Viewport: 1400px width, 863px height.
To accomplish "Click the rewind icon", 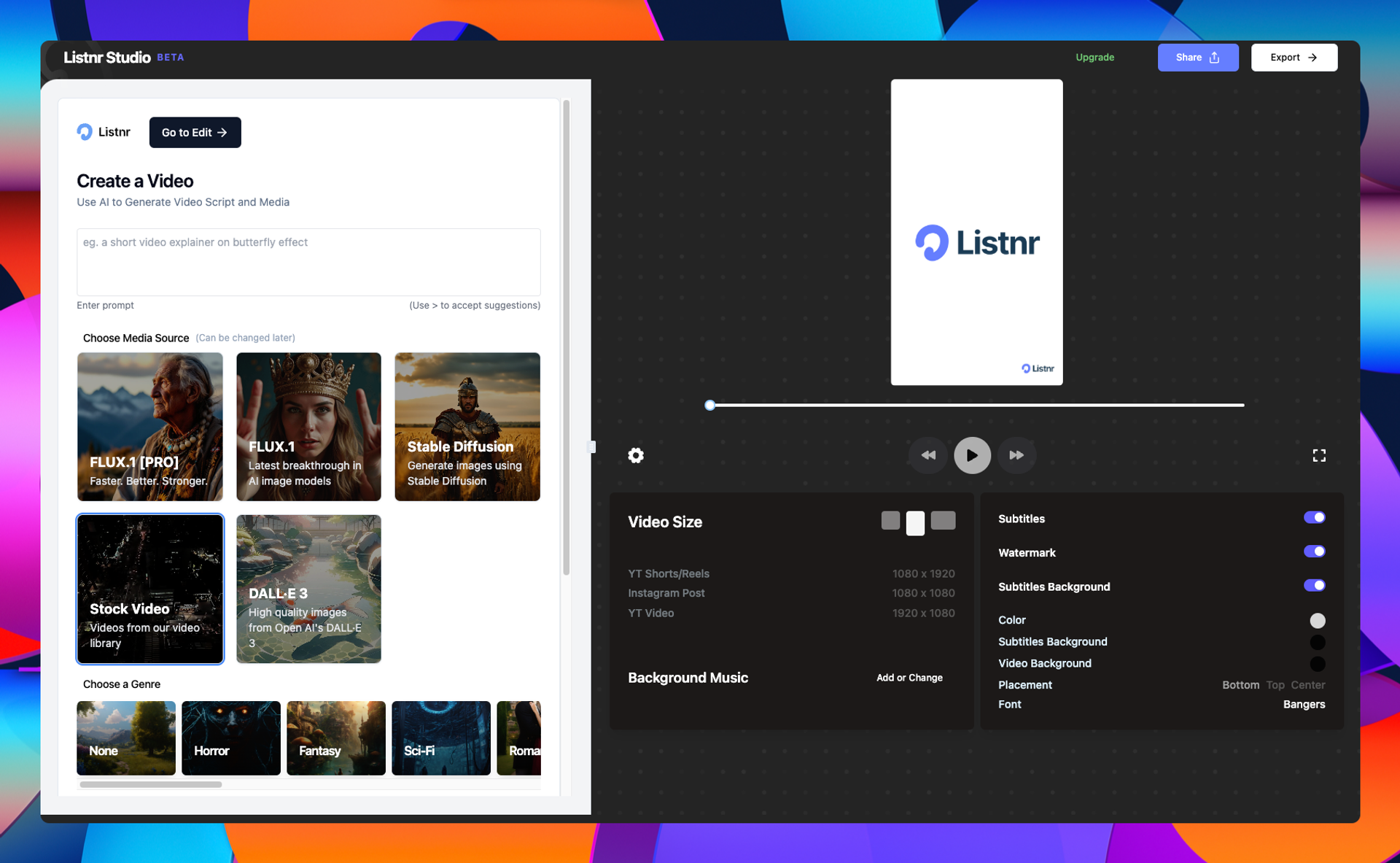I will 927,455.
